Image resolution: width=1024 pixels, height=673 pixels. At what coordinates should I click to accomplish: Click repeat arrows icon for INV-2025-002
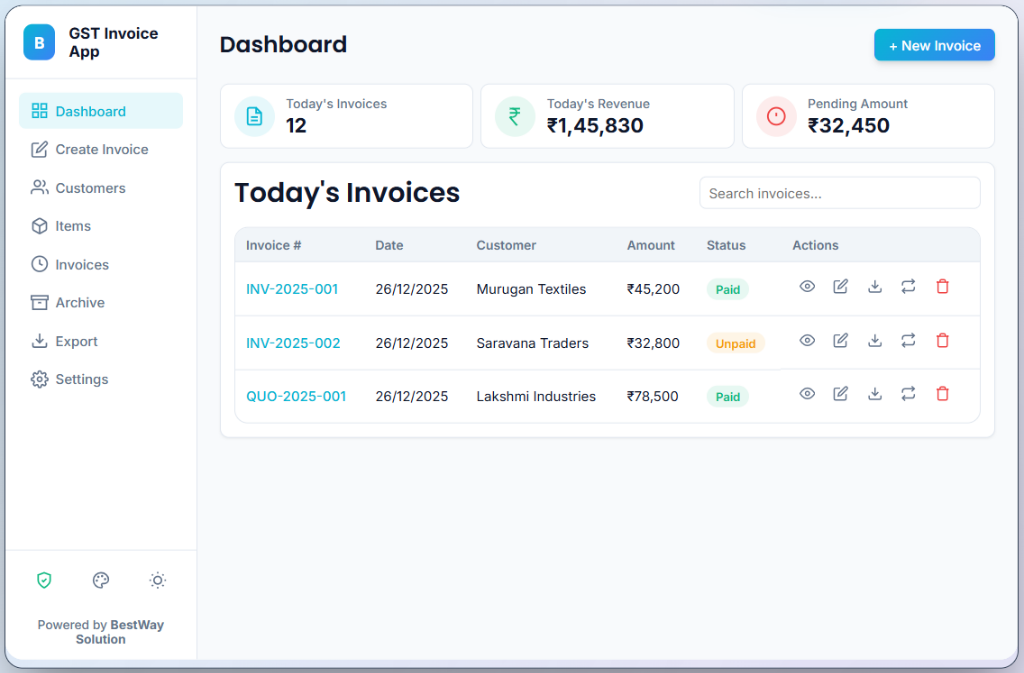coord(908,340)
